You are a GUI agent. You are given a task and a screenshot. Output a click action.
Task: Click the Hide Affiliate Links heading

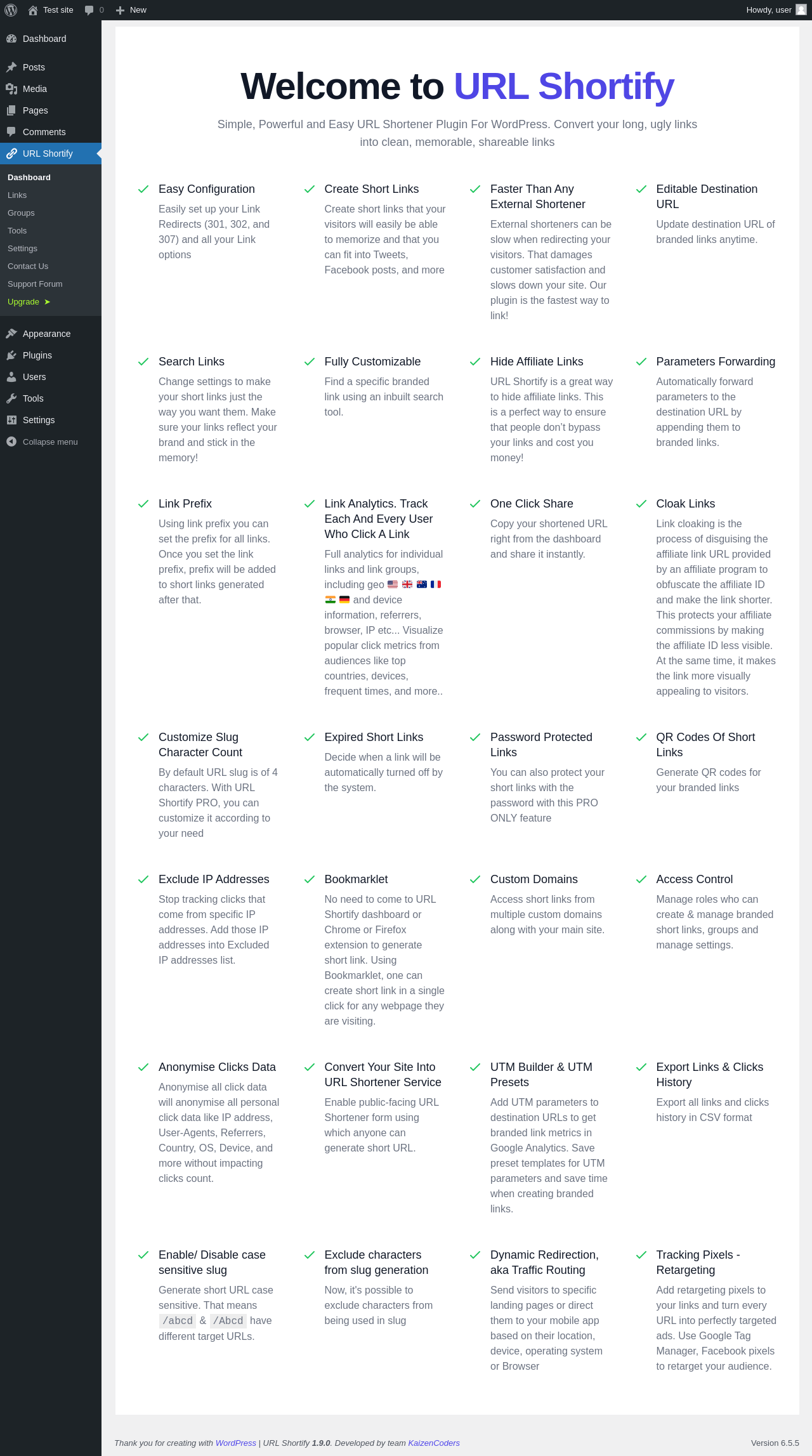(x=537, y=362)
